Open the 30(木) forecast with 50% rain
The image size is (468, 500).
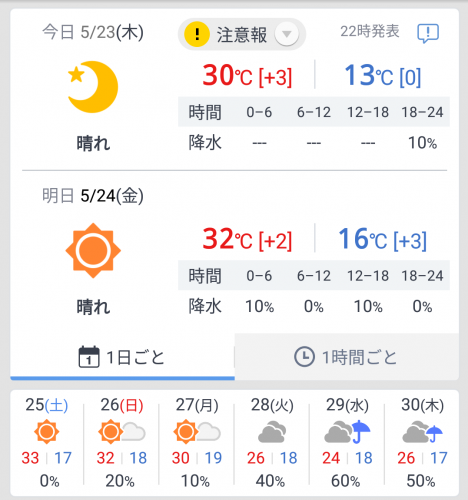(422, 442)
